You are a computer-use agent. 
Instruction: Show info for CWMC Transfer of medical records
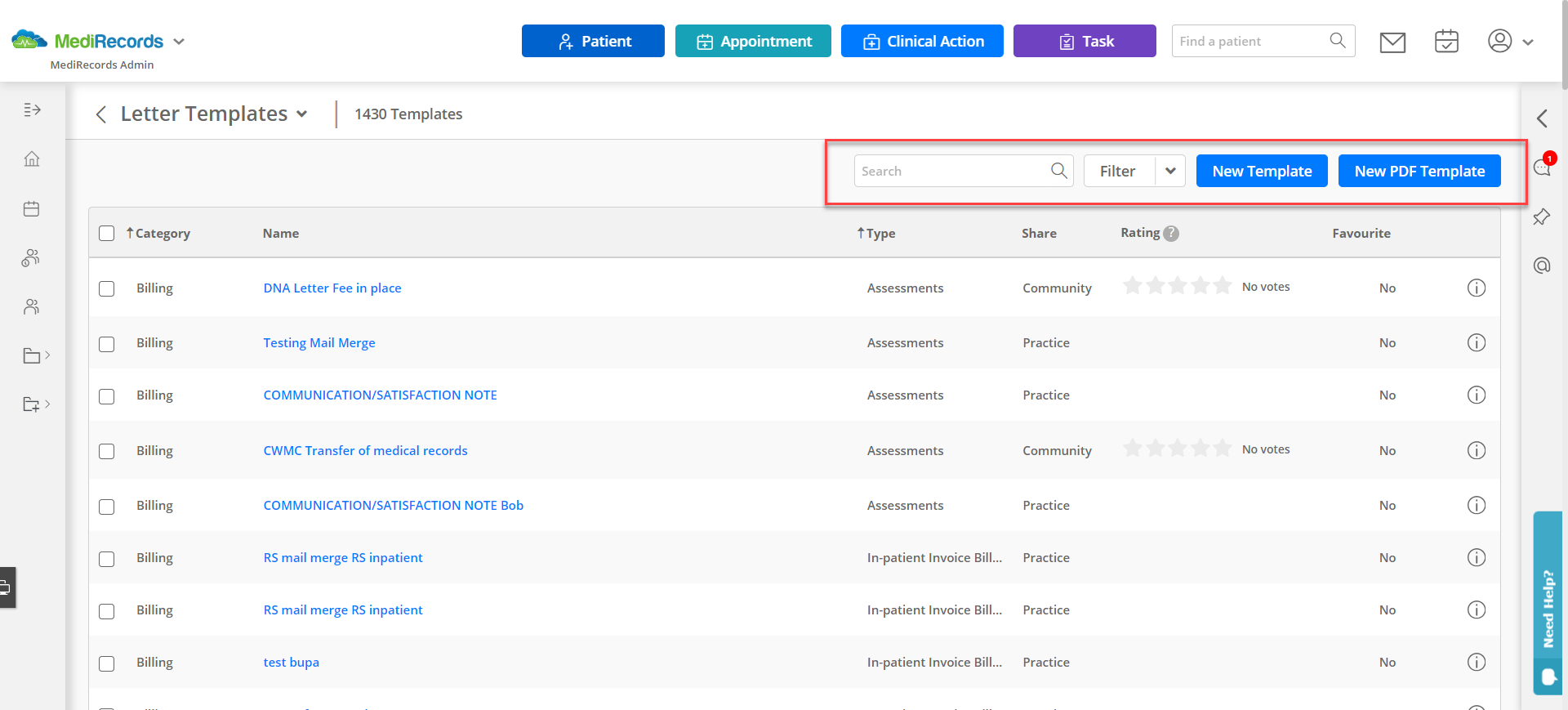tap(1477, 450)
